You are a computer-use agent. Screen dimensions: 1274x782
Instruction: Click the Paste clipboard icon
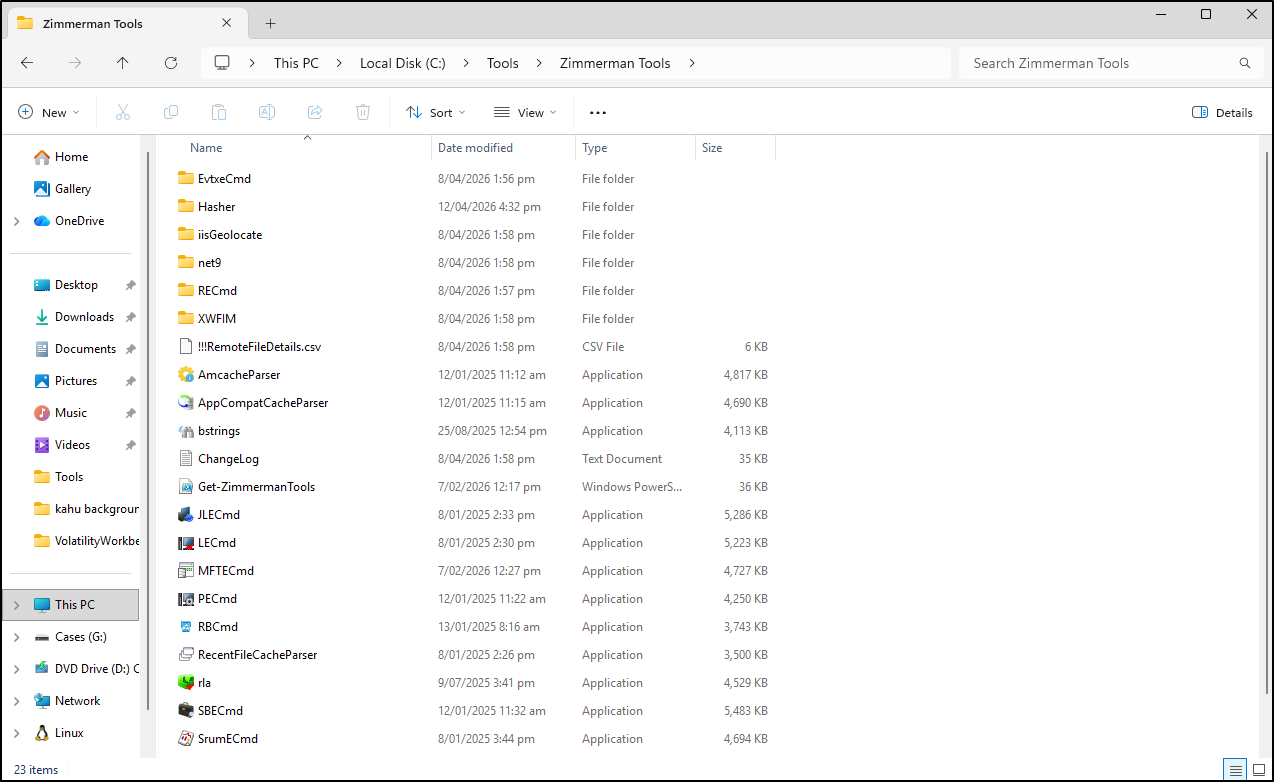[x=219, y=112]
